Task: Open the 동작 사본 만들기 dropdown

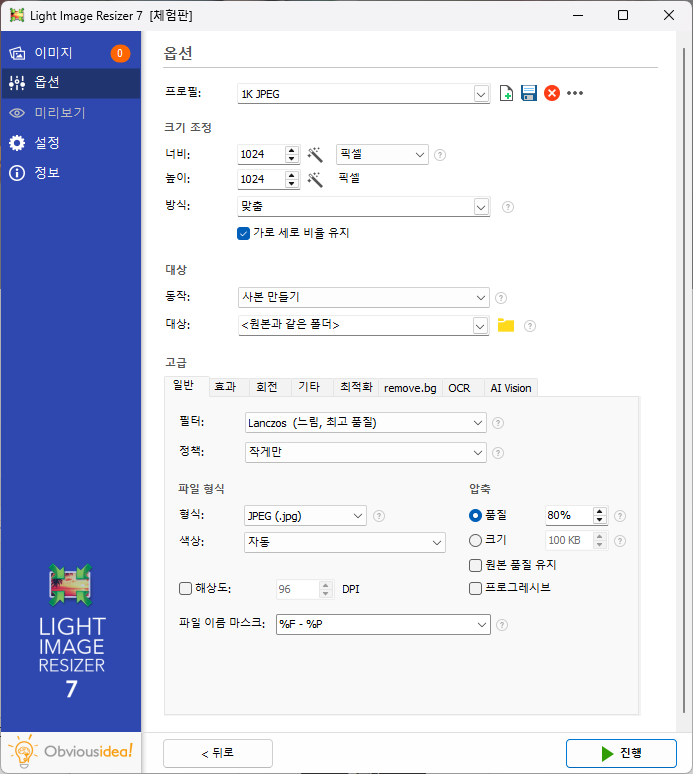Action: (364, 297)
